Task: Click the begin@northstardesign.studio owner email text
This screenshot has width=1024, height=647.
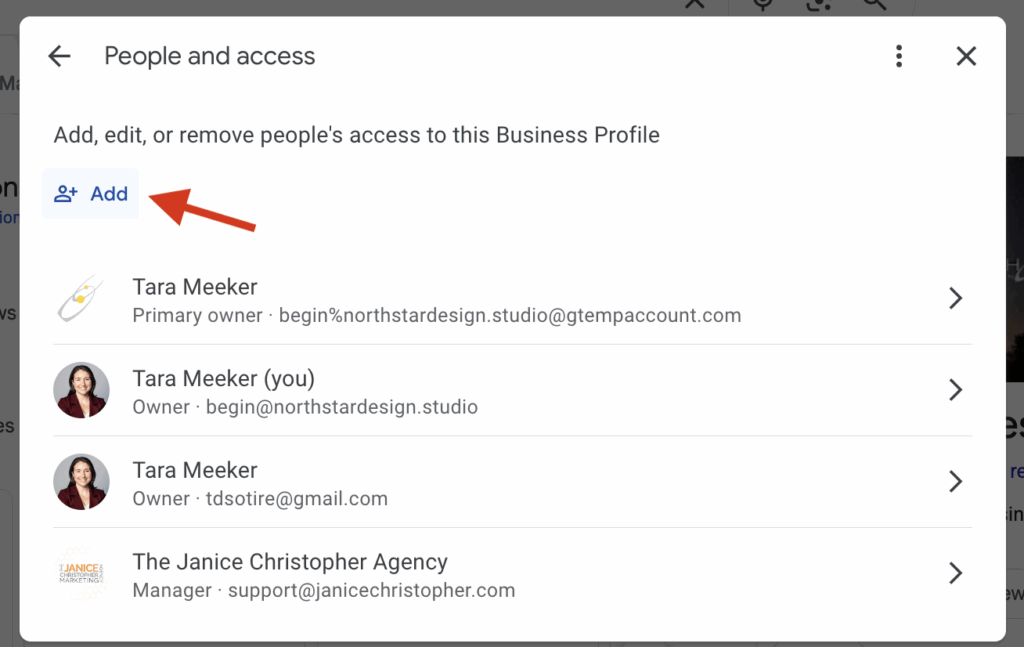Action: (x=342, y=407)
